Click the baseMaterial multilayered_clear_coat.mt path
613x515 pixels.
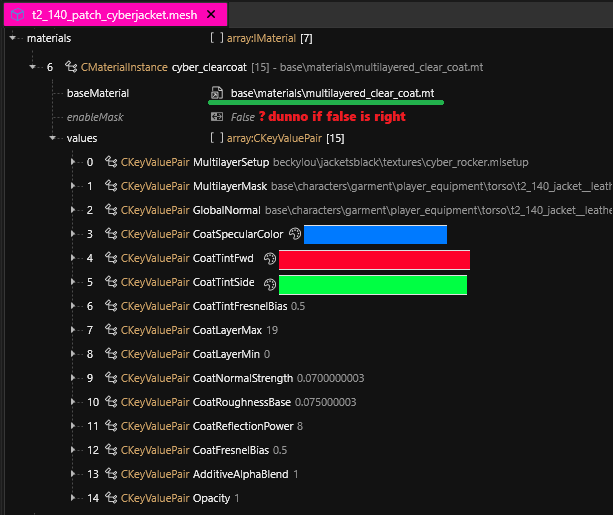[x=331, y=93]
